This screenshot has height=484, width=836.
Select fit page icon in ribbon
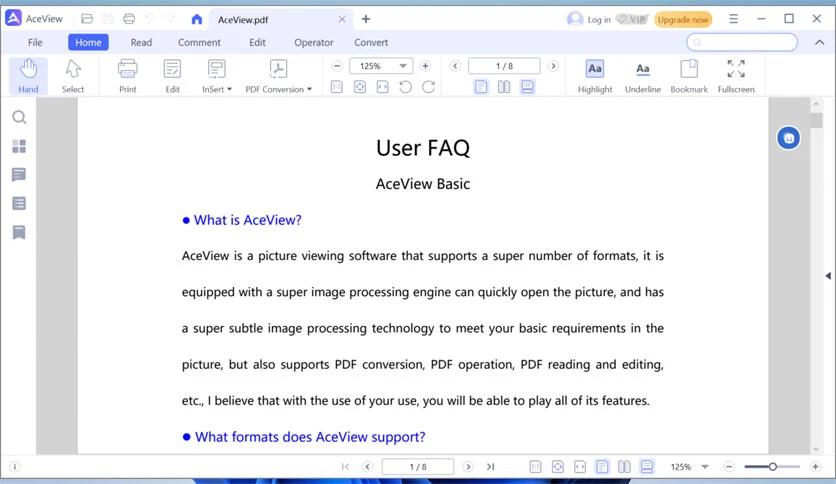(360, 86)
